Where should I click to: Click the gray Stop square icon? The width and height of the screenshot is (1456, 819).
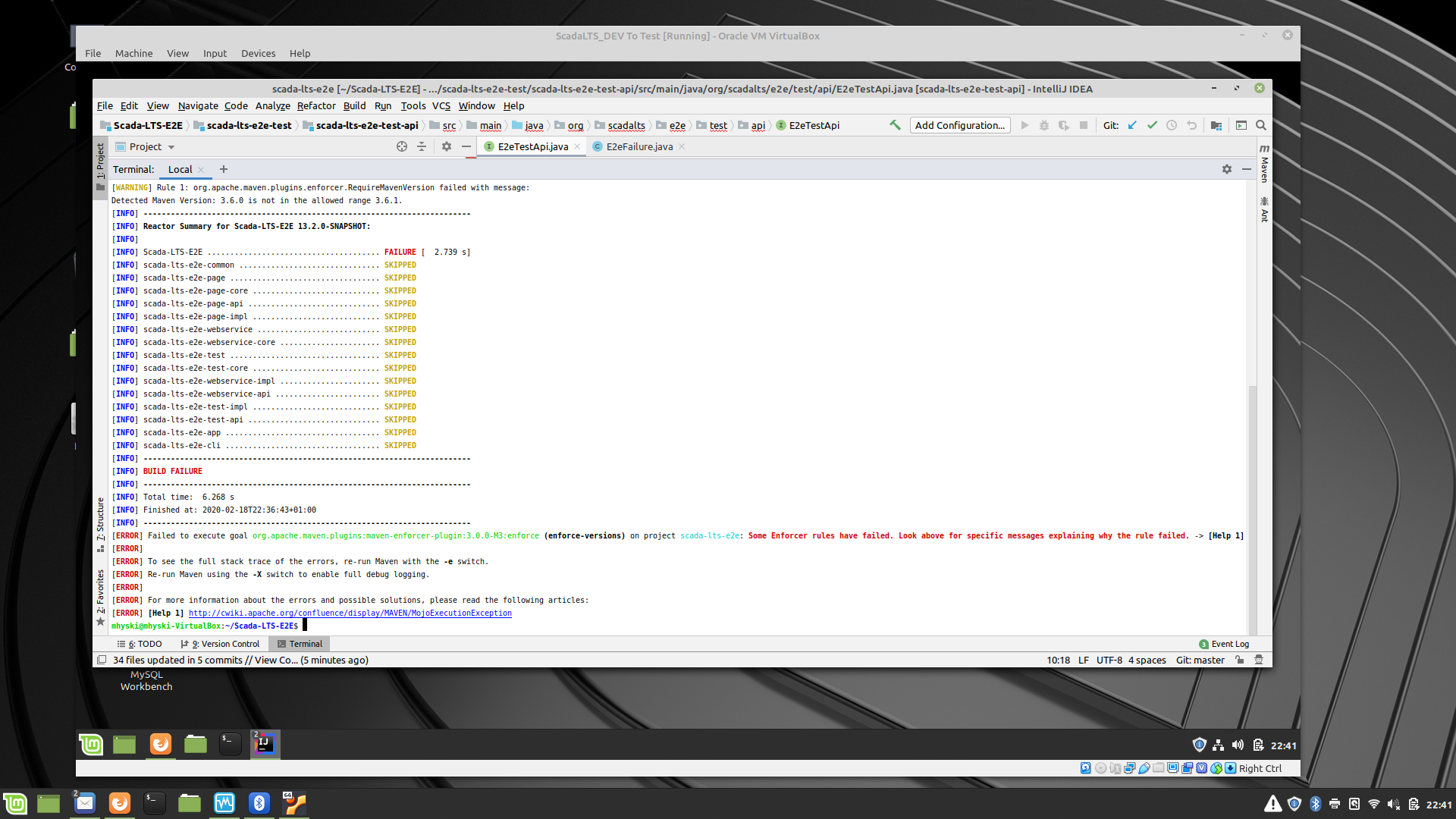click(1084, 125)
